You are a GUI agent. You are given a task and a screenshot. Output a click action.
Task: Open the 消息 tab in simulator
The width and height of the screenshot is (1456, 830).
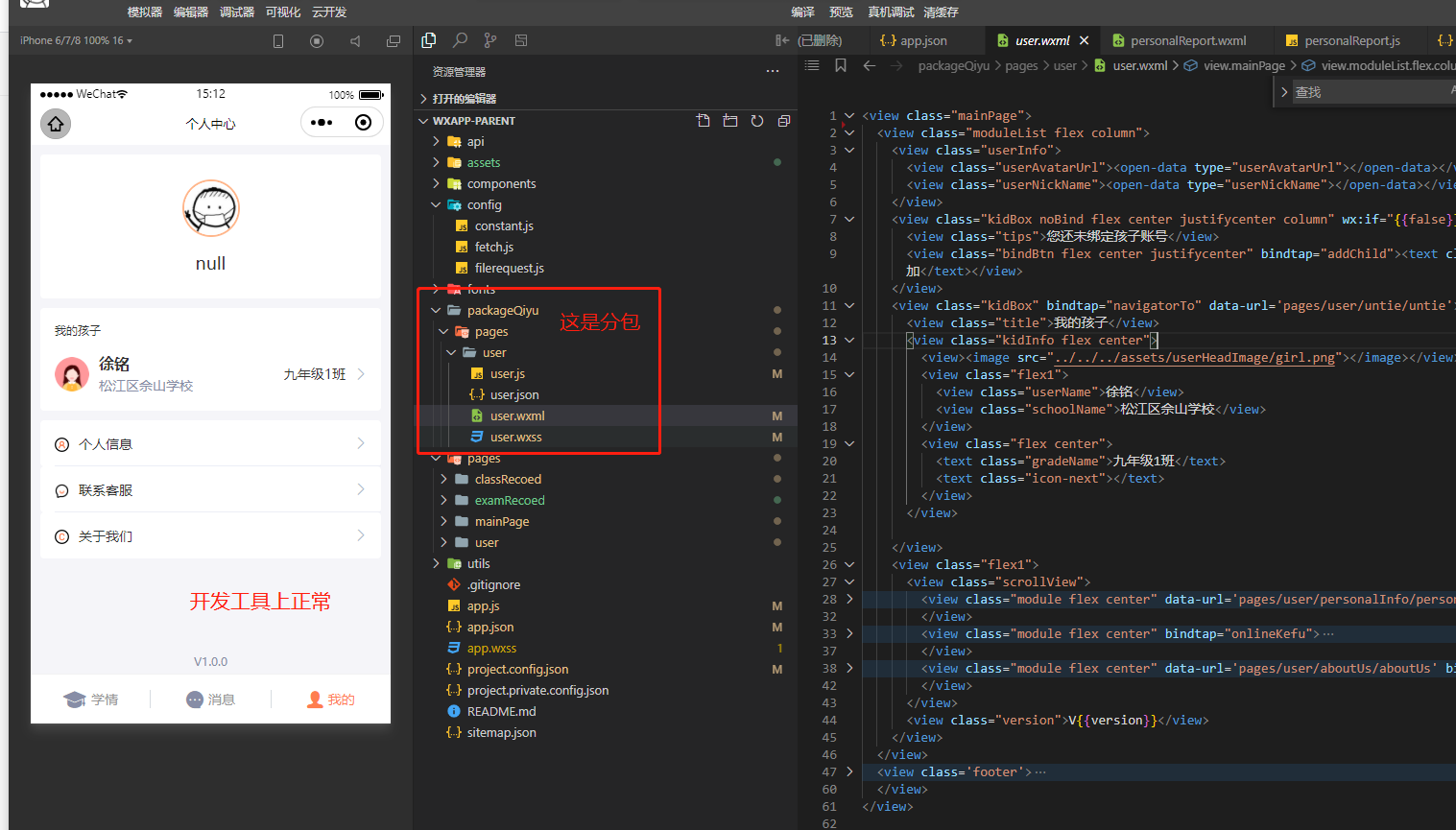click(211, 700)
